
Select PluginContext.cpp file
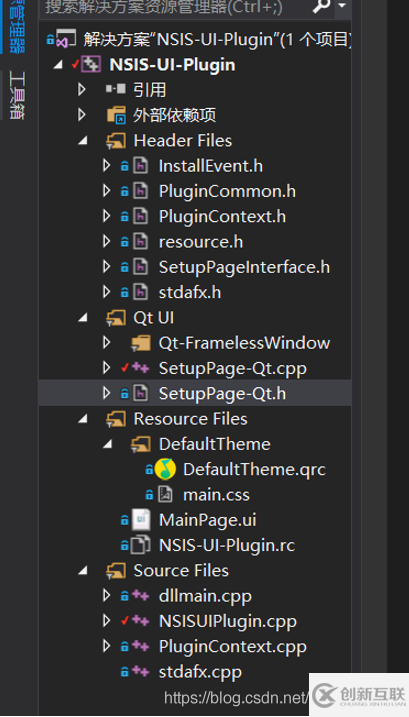[x=232, y=647]
